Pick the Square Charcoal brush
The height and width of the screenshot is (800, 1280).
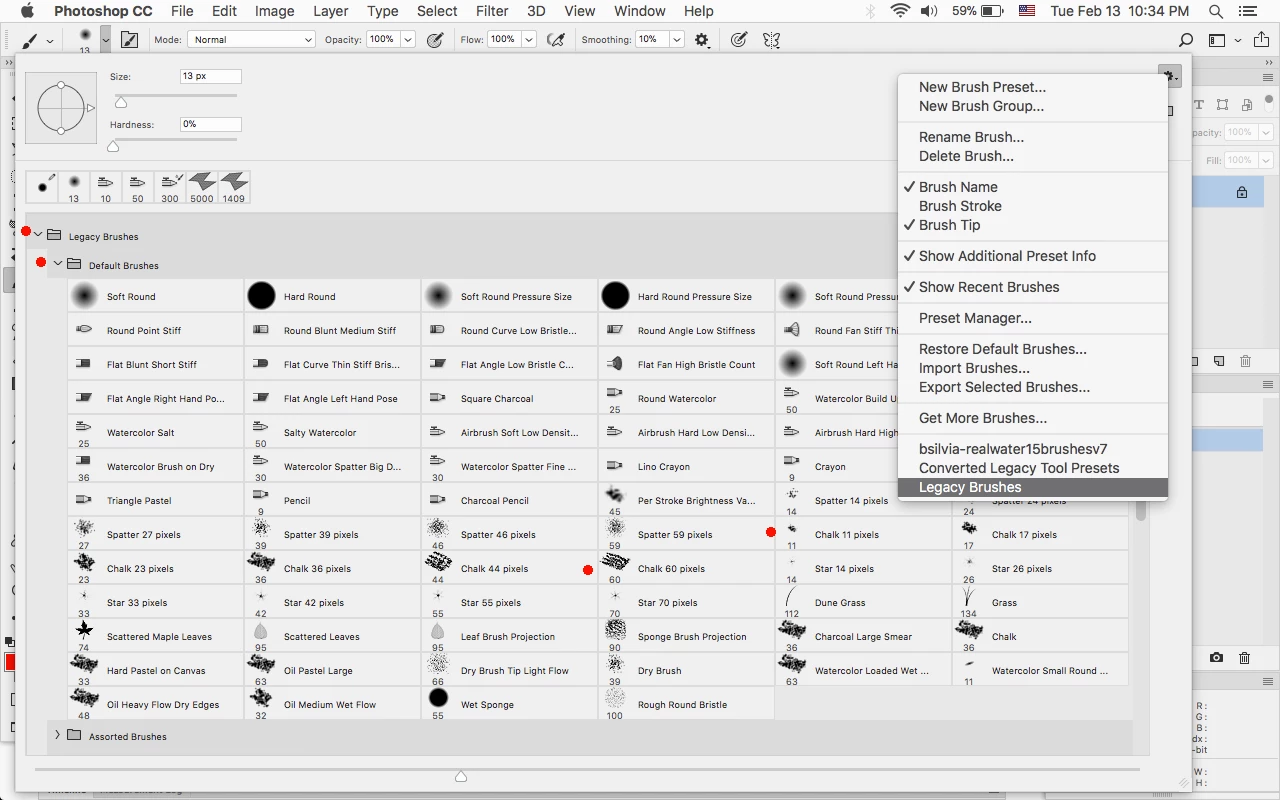point(509,398)
